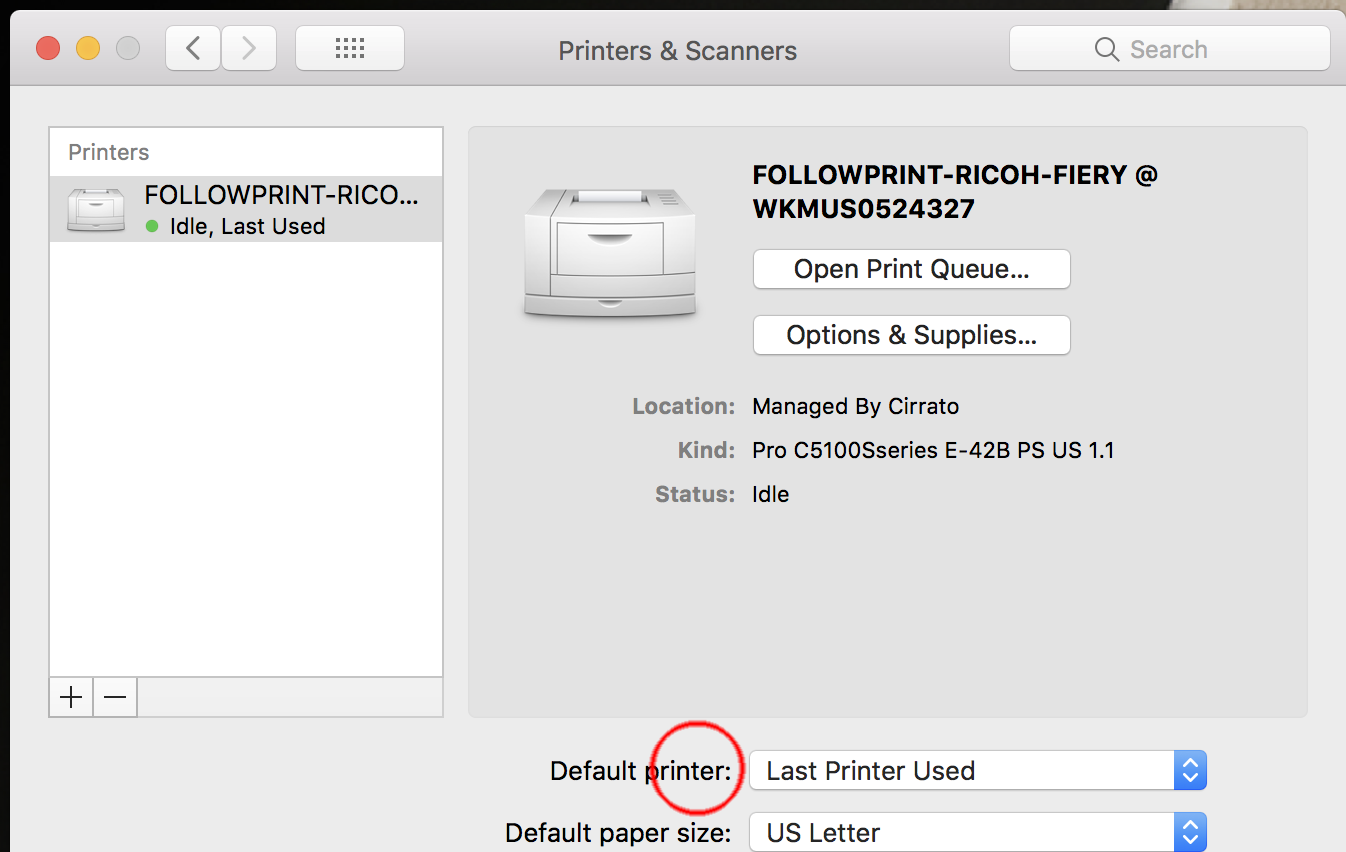Image resolution: width=1346 pixels, height=852 pixels.
Task: Add a printer with the plus button
Action: coord(71,697)
